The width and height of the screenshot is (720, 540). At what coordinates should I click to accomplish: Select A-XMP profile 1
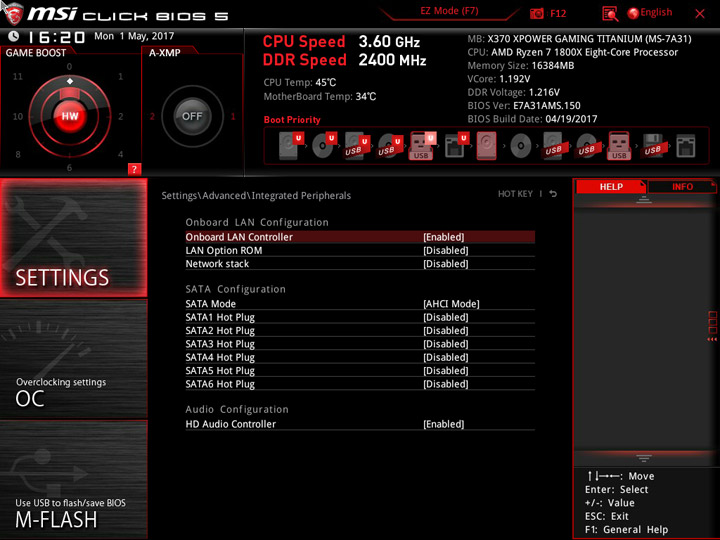[233, 116]
